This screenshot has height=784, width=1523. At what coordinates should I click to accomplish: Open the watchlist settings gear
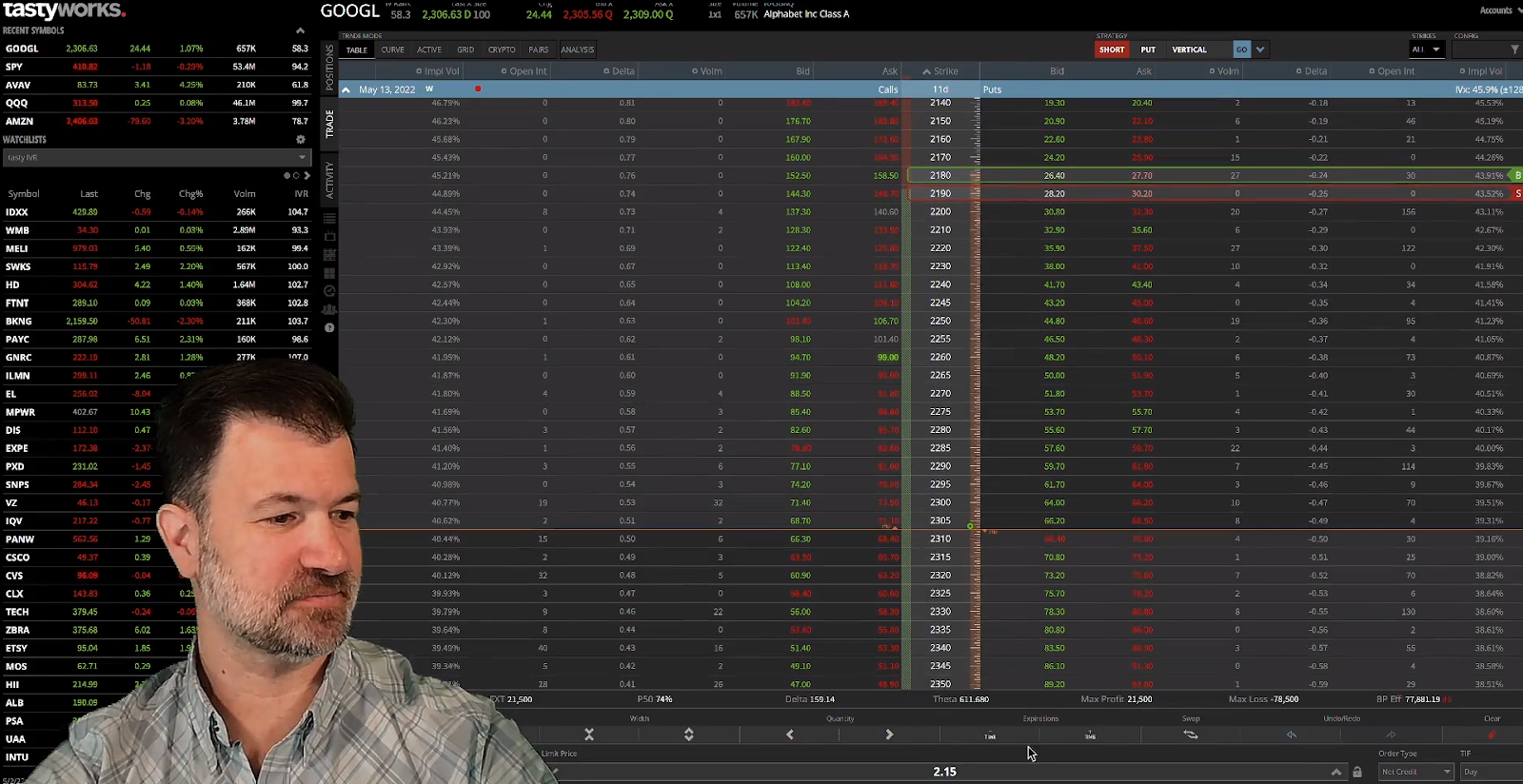click(x=301, y=139)
